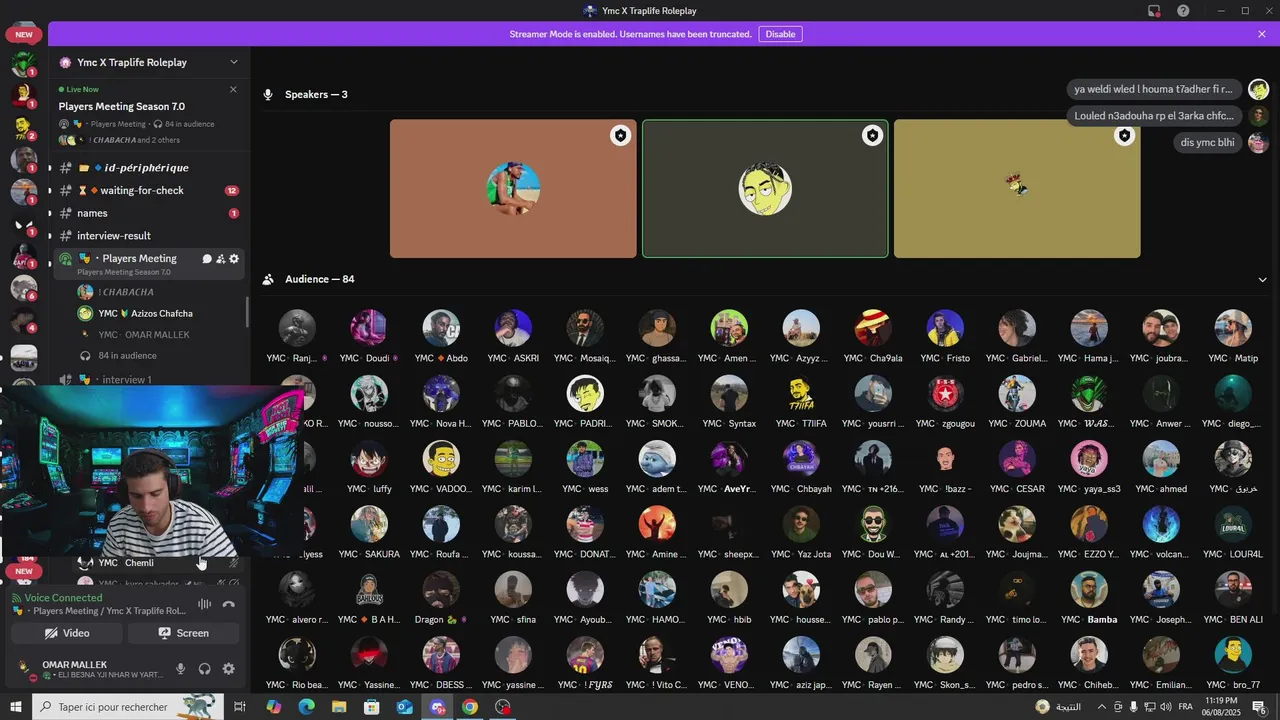Click the moderator badge on the right speaker tile

(x=1125, y=135)
